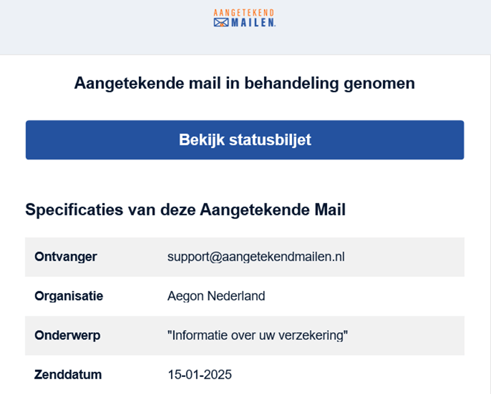Click the Onderwerp label

tap(67, 335)
